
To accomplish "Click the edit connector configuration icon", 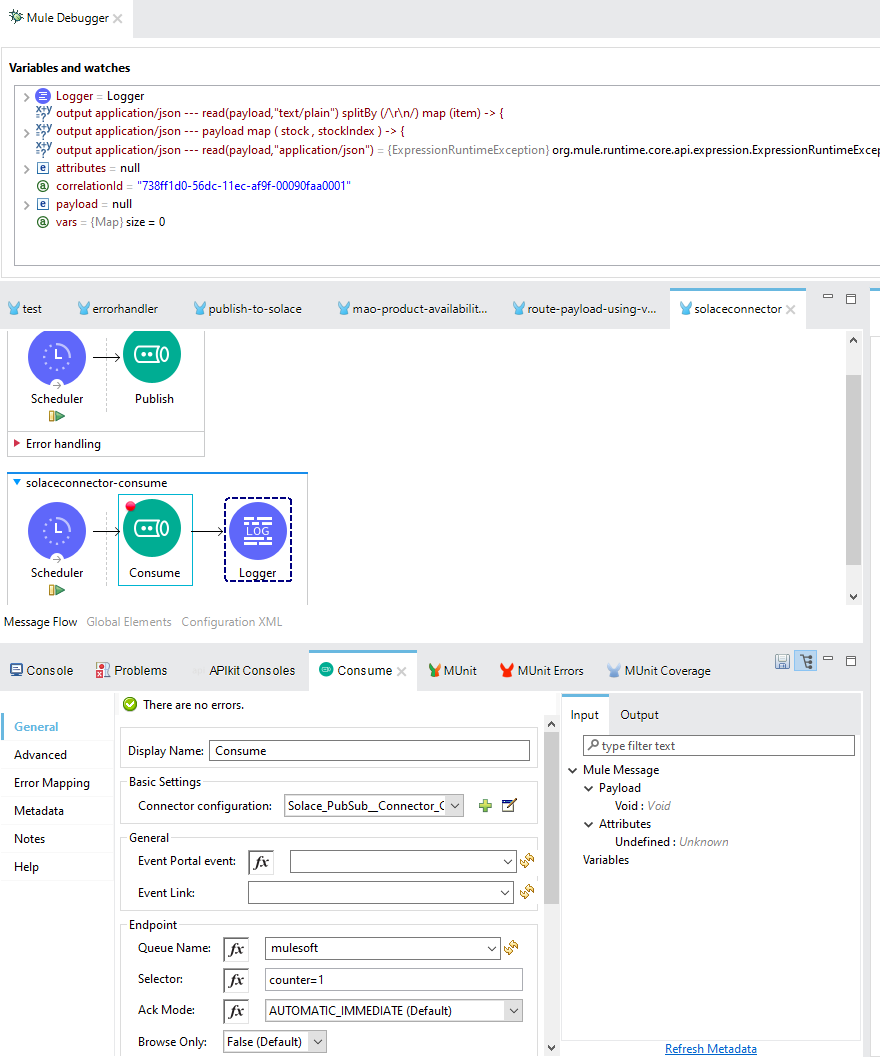I will tap(509, 806).
